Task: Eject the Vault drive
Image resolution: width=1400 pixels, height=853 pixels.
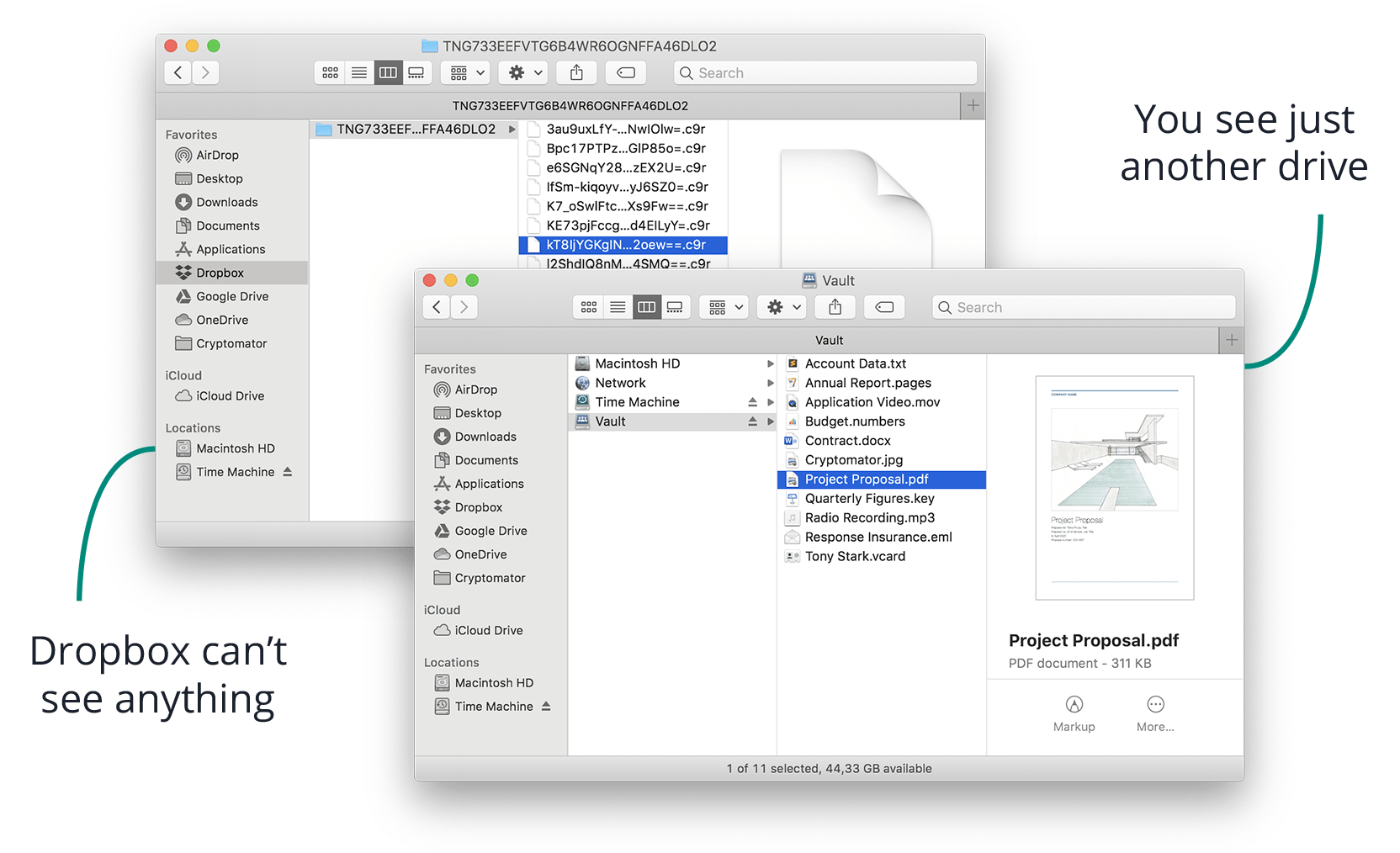Action: (752, 422)
